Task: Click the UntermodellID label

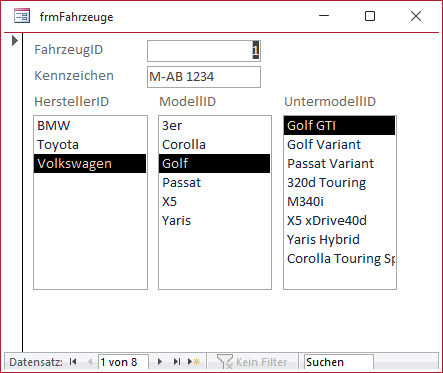Action: tap(330, 102)
